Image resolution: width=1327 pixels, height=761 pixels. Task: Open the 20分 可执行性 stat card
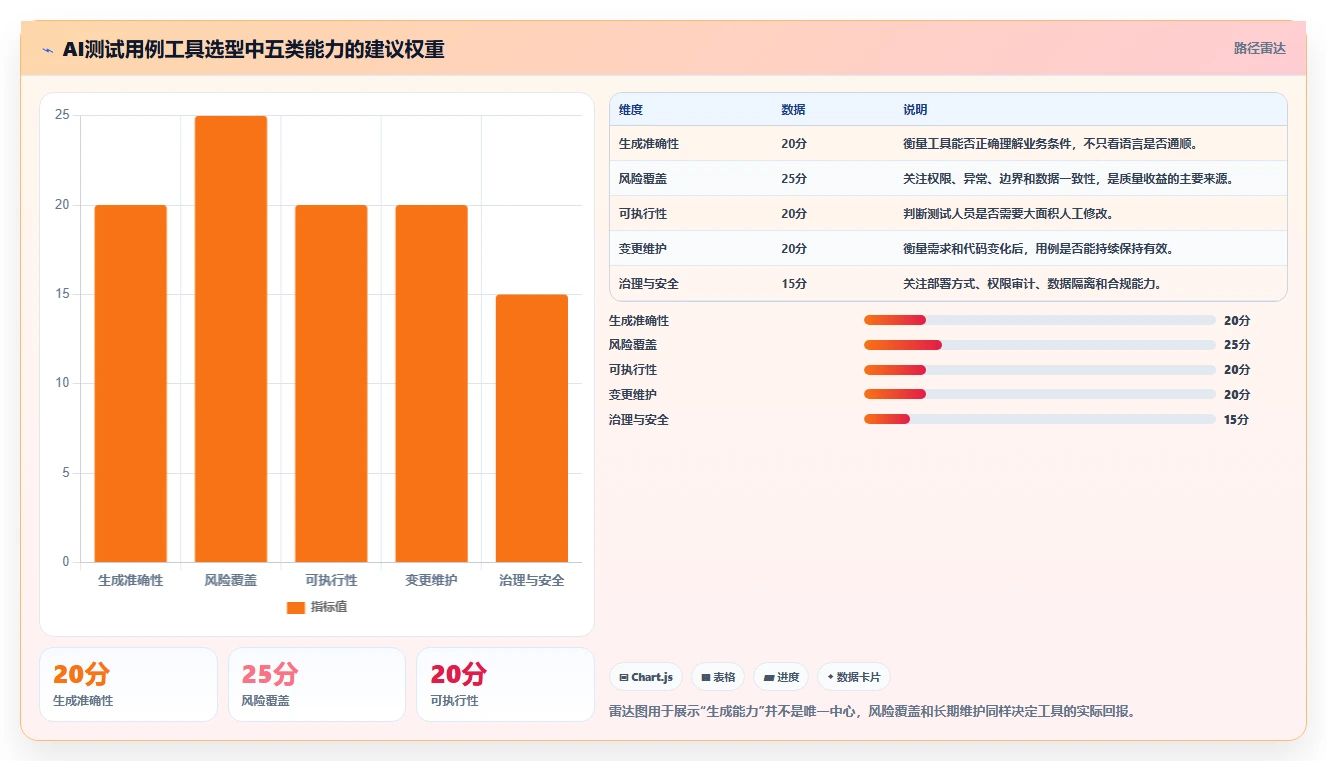coord(505,684)
